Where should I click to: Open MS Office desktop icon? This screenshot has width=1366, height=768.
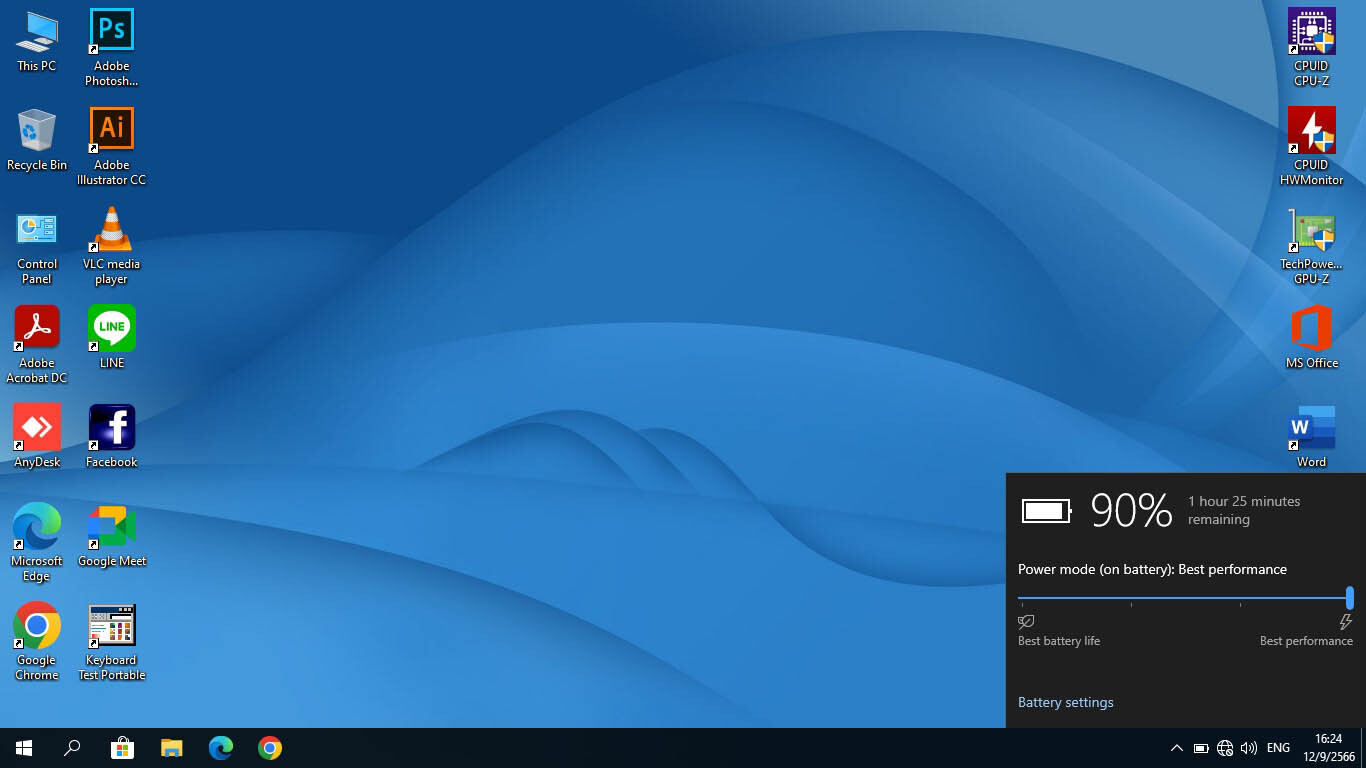click(1311, 338)
